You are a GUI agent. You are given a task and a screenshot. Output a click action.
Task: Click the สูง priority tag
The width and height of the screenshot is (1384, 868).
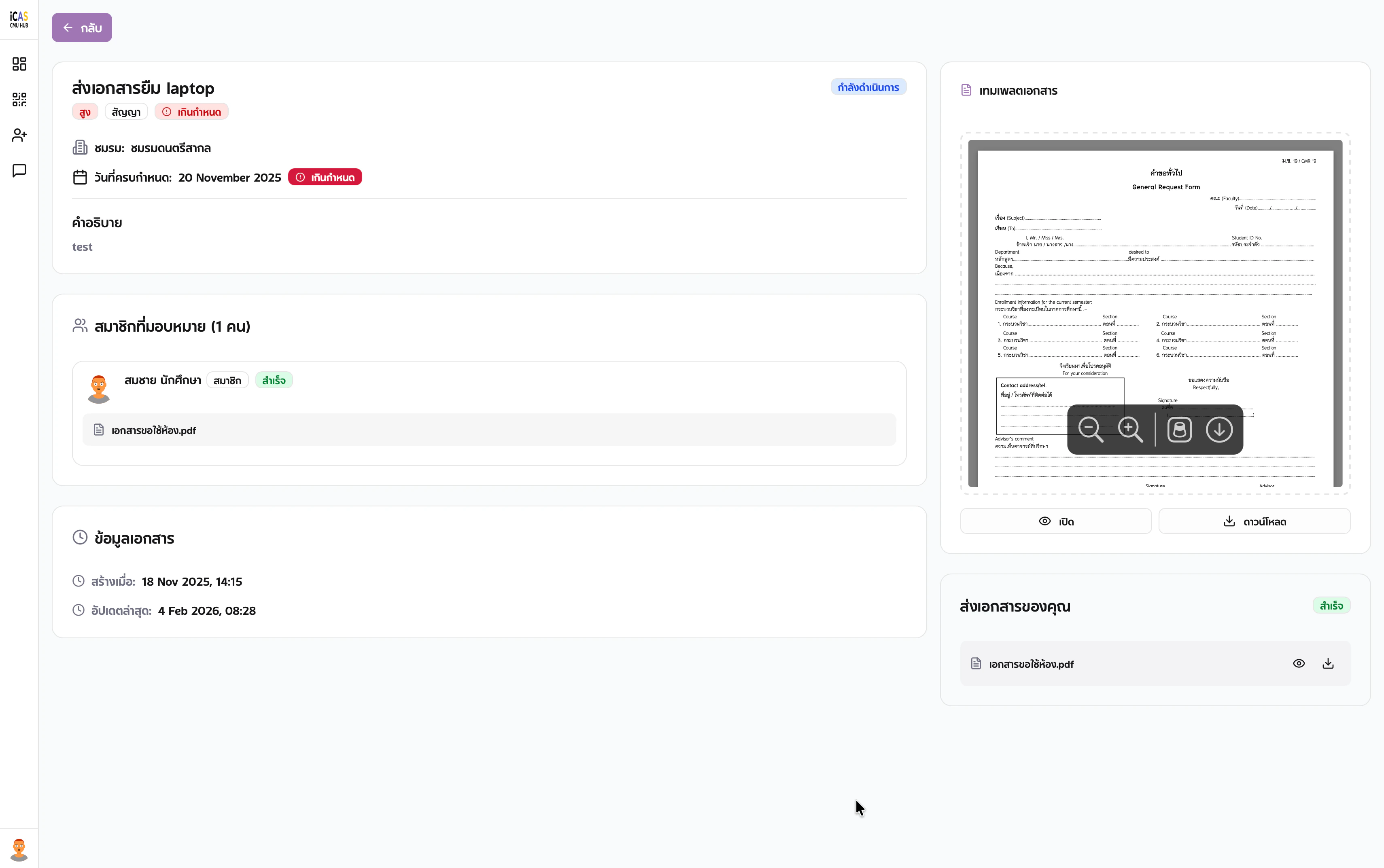tap(85, 112)
